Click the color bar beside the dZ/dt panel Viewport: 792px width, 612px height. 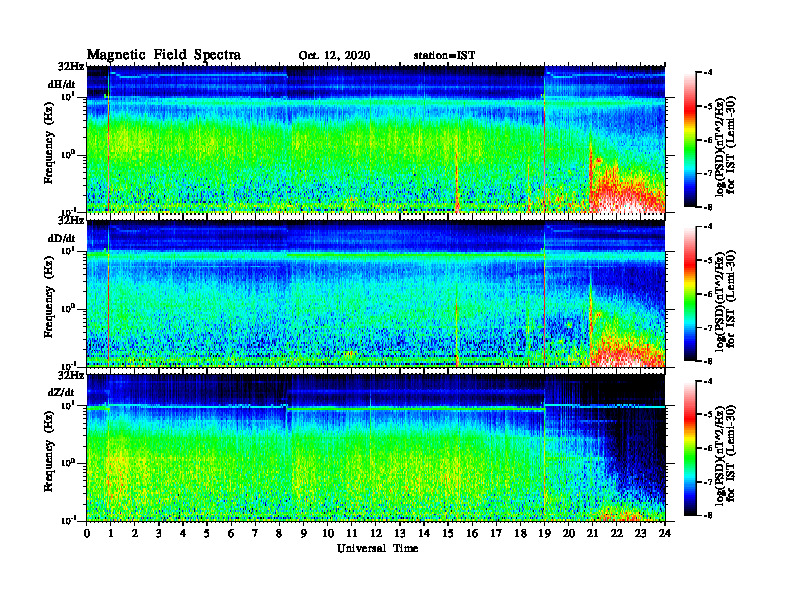(x=690, y=448)
